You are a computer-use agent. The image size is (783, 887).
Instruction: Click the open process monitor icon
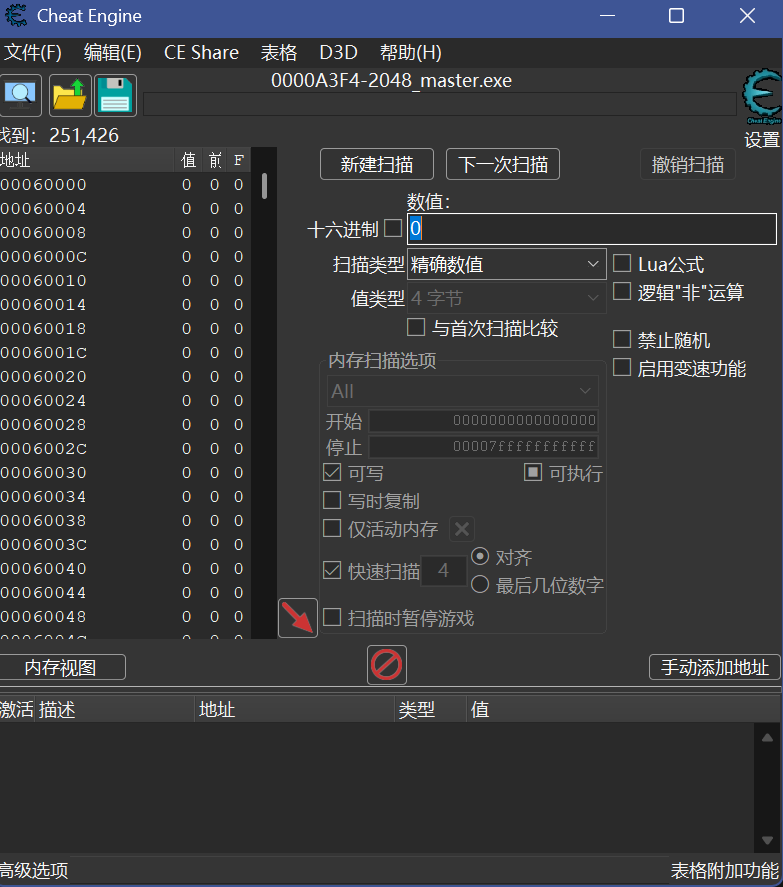coord(19,95)
